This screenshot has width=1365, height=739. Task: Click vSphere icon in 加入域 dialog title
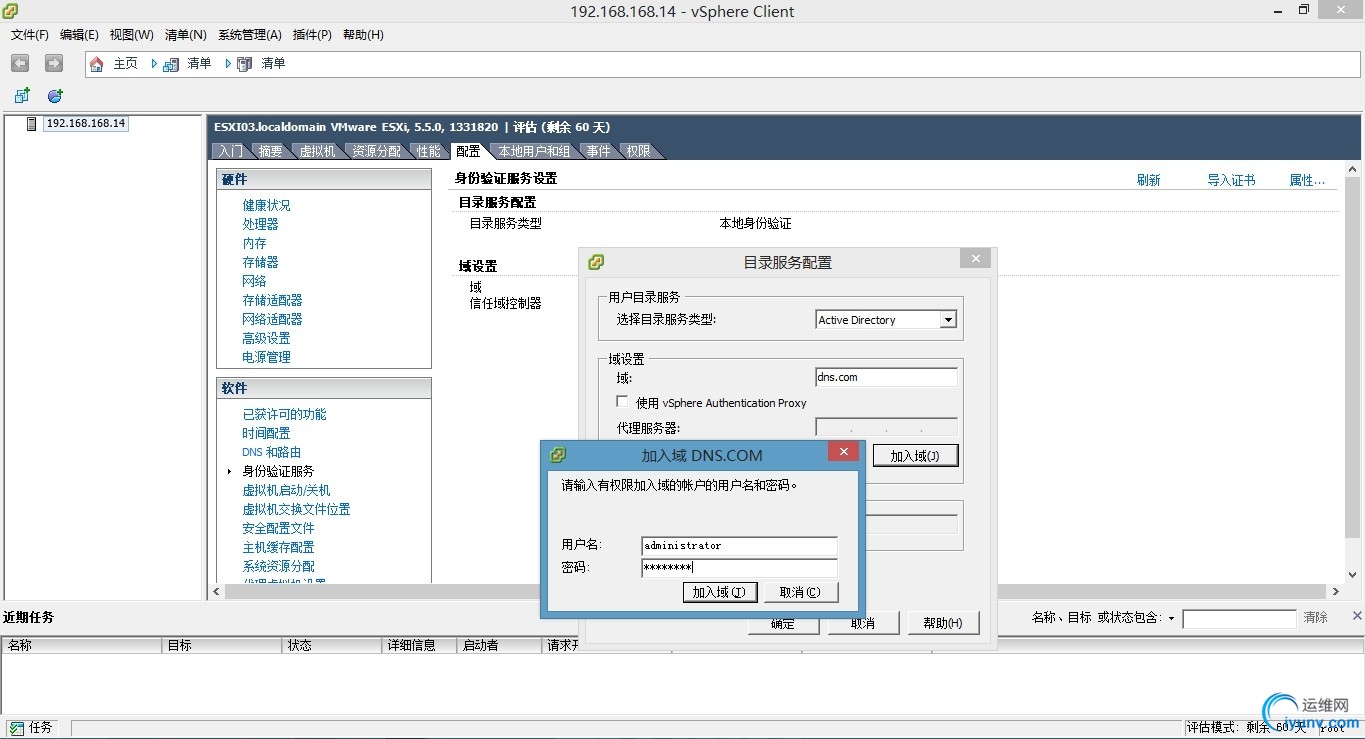[x=558, y=455]
